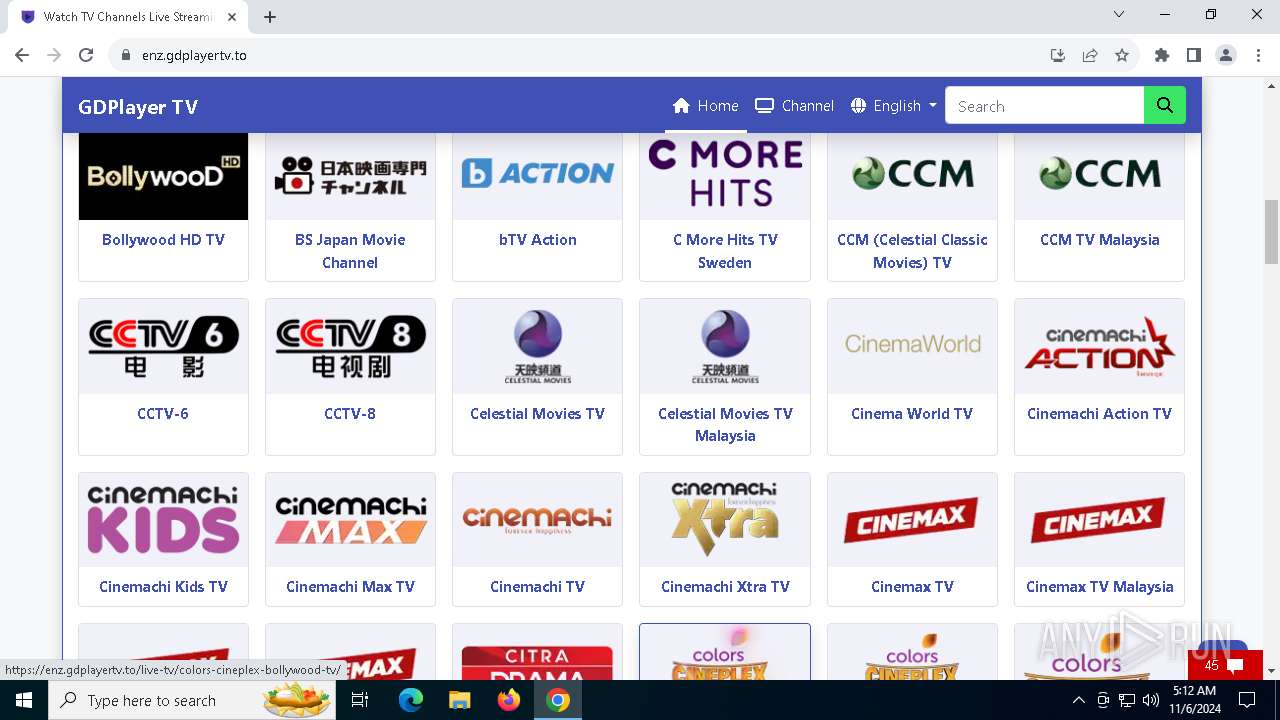Launch Firefox from the taskbar

point(509,700)
